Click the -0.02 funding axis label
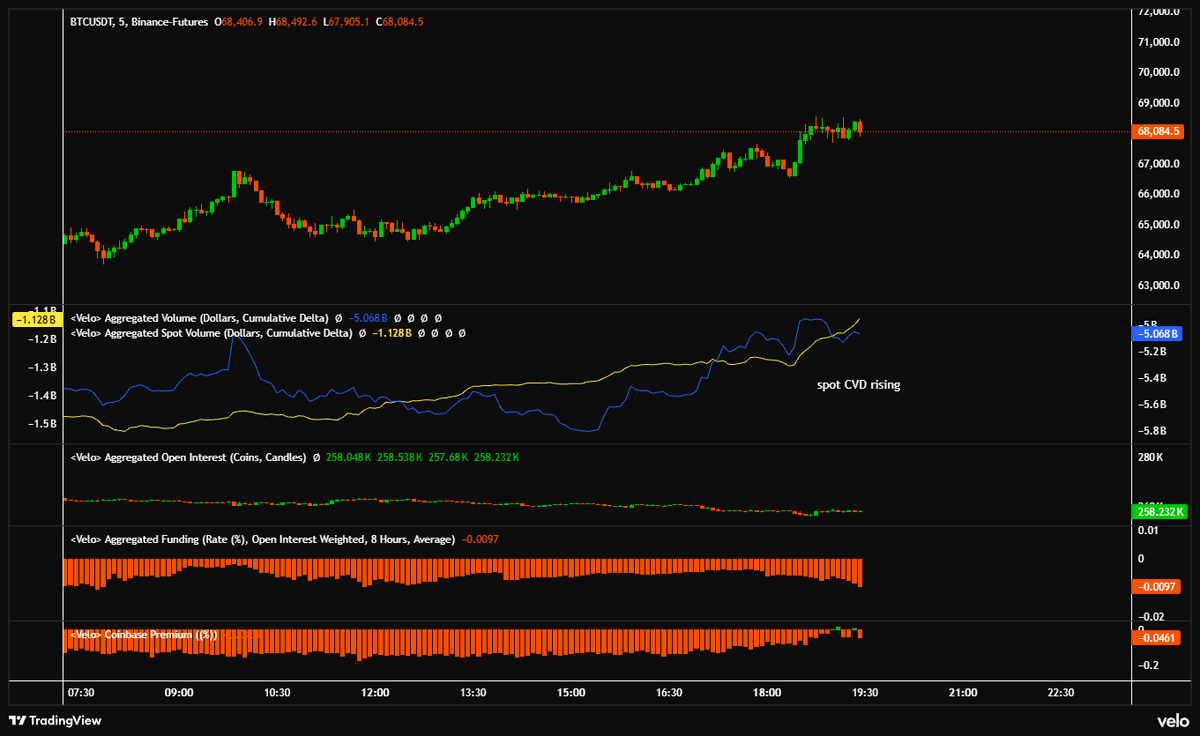 [1152, 617]
